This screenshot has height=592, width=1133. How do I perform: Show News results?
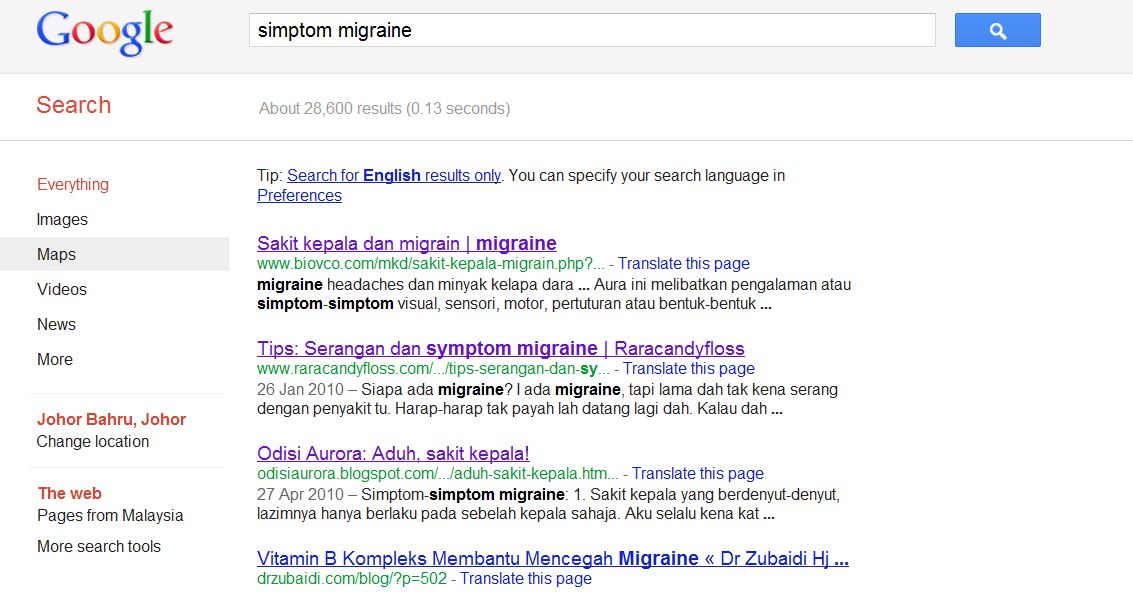[56, 325]
